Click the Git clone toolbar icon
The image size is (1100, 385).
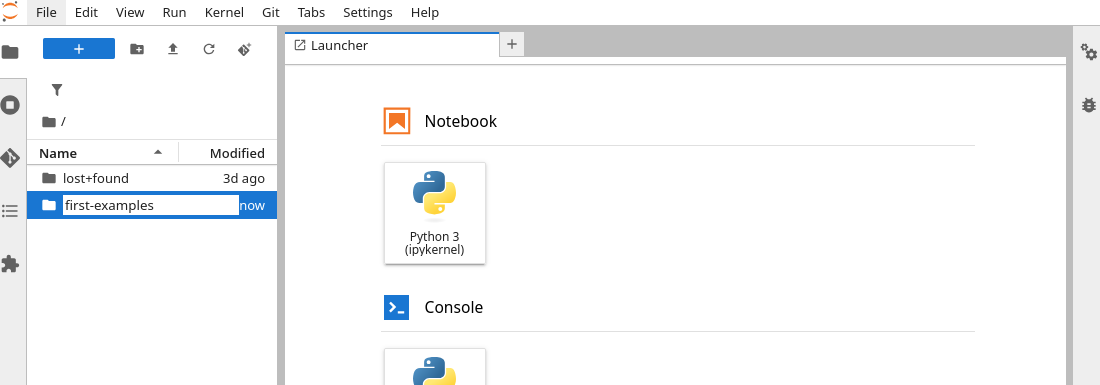pos(244,49)
